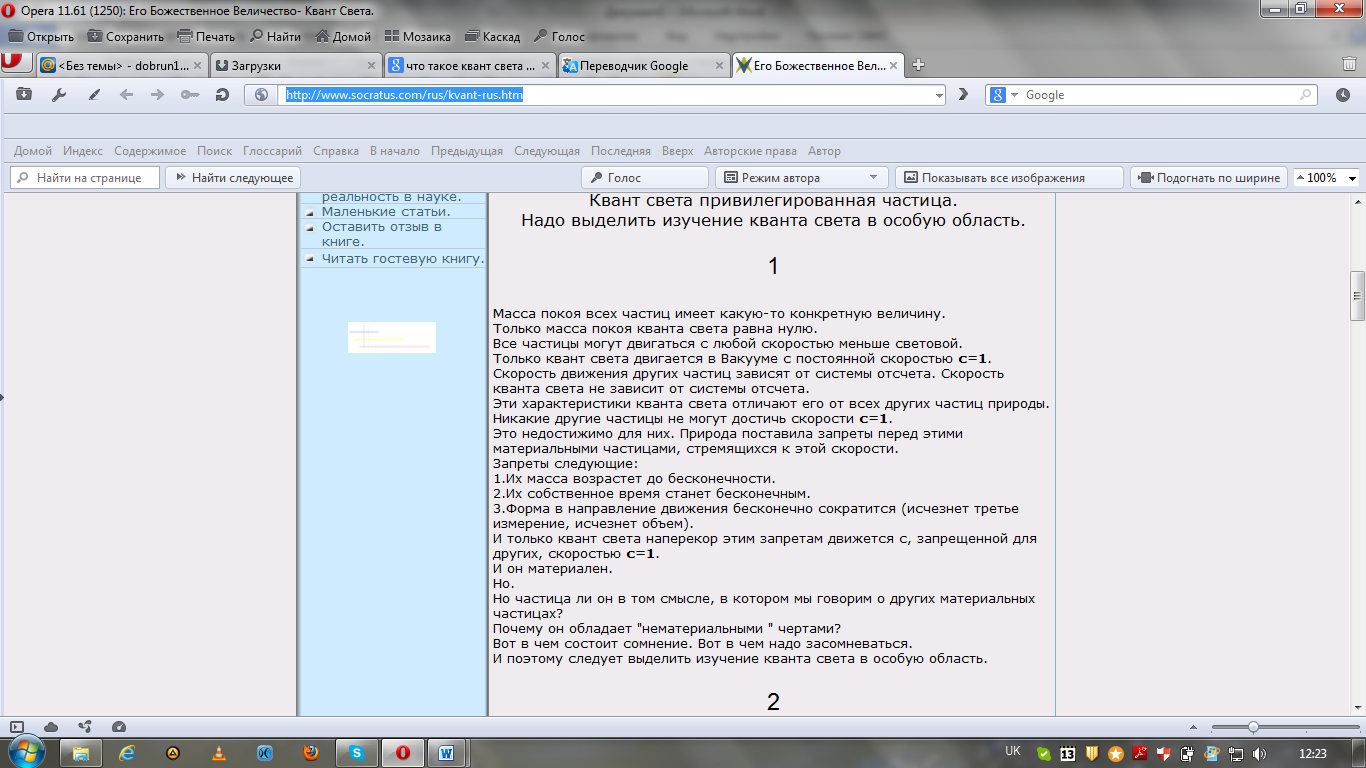Screen dimensions: 1366x768
Task: Click the page vertical scrollbar thumb
Action: (x=1357, y=296)
